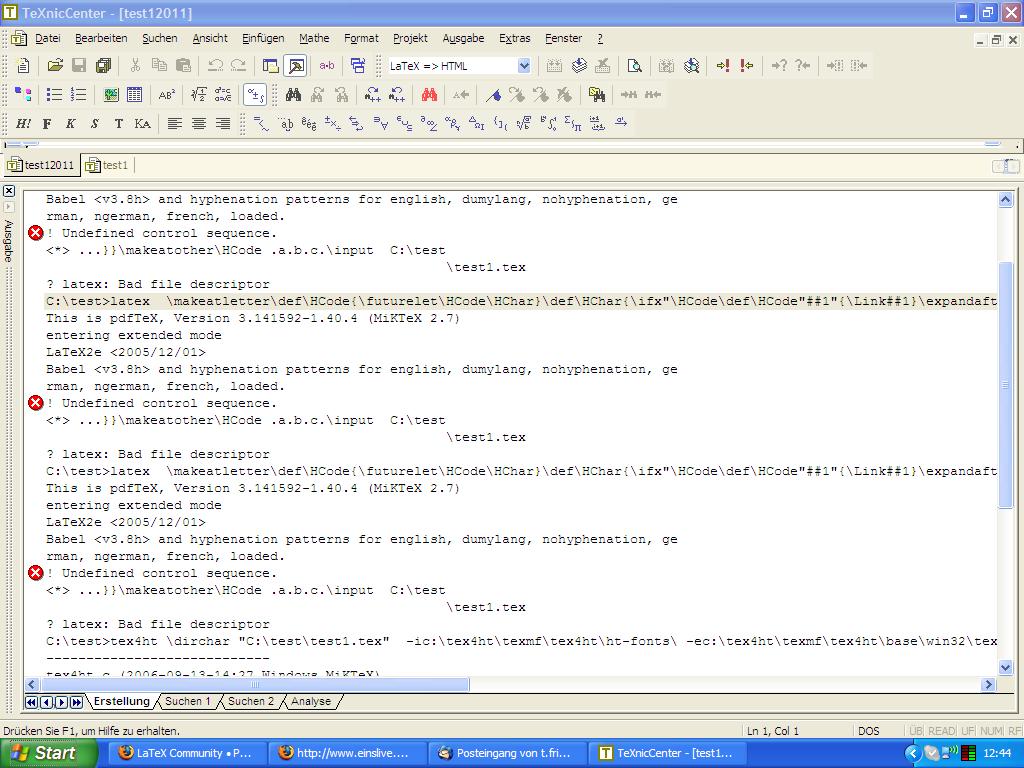
Task: Switch to Posteingang mail taskbar window
Action: (x=505, y=753)
